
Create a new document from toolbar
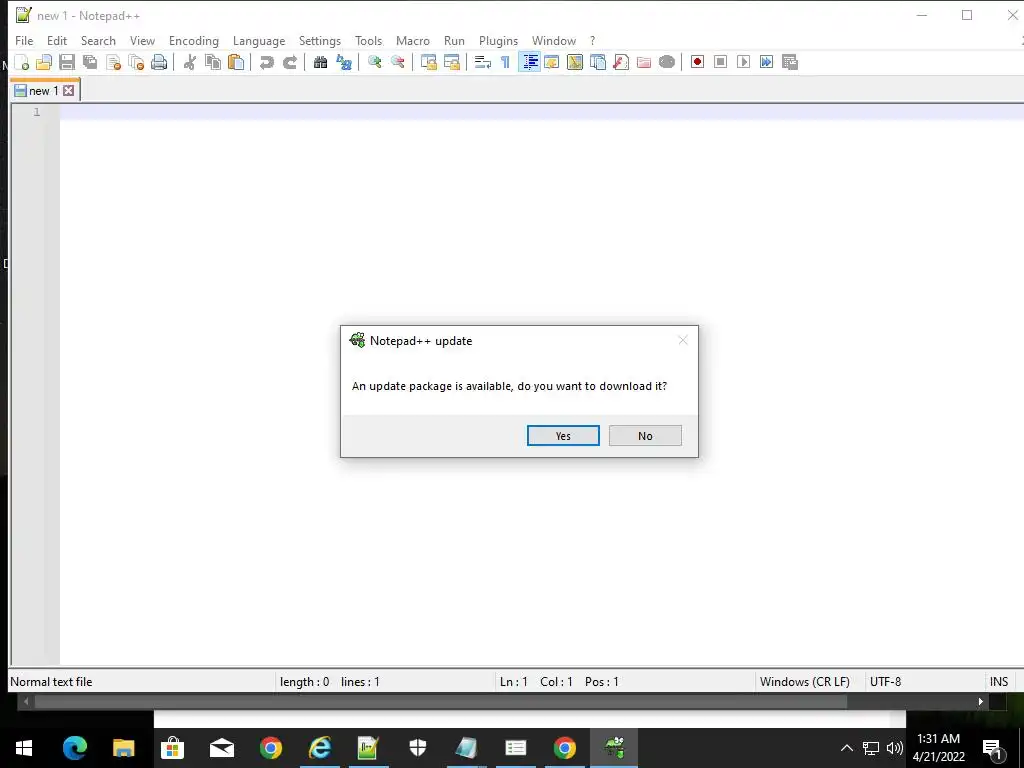coord(22,62)
